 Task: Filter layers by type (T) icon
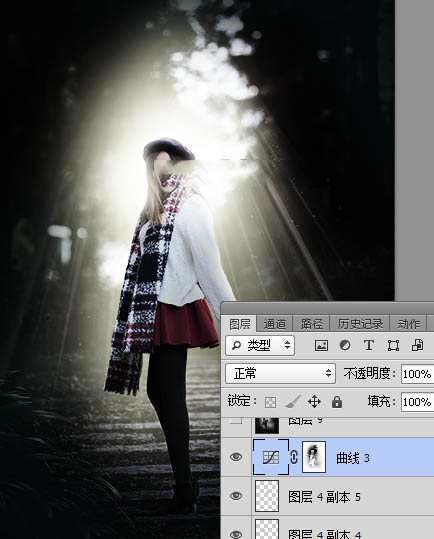click(369, 345)
